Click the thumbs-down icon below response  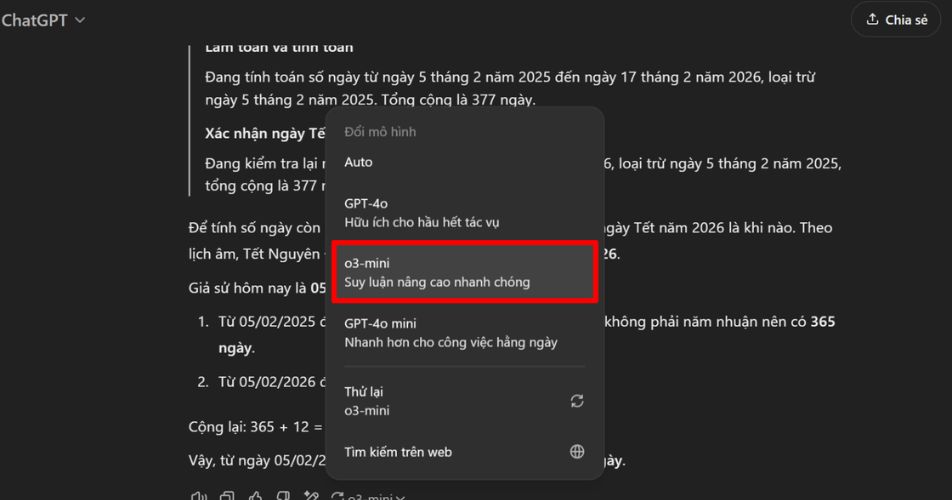283,496
